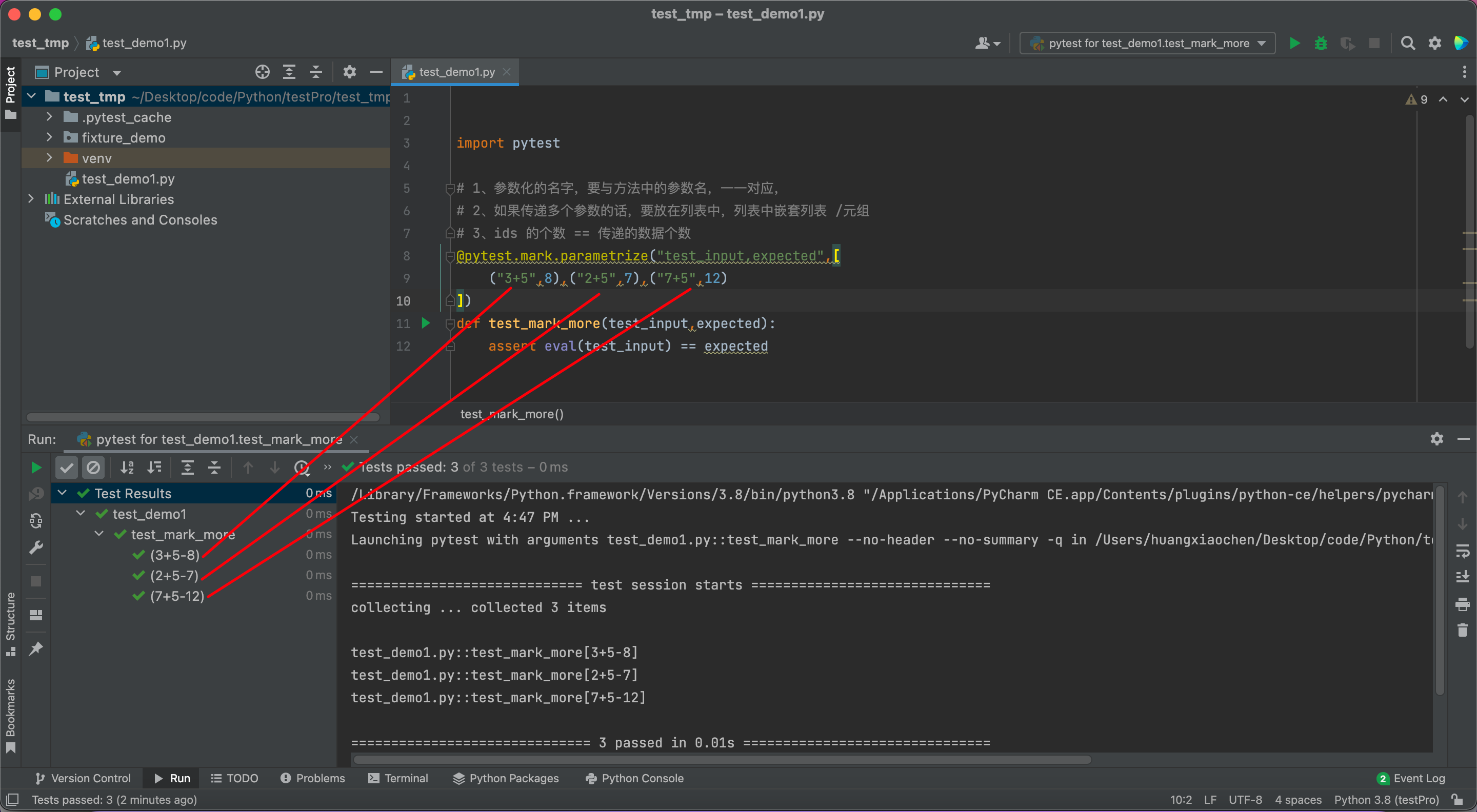The image size is (1477, 812).
Task: Rerun tests with the green Run panel arrow
Action: pos(35,468)
